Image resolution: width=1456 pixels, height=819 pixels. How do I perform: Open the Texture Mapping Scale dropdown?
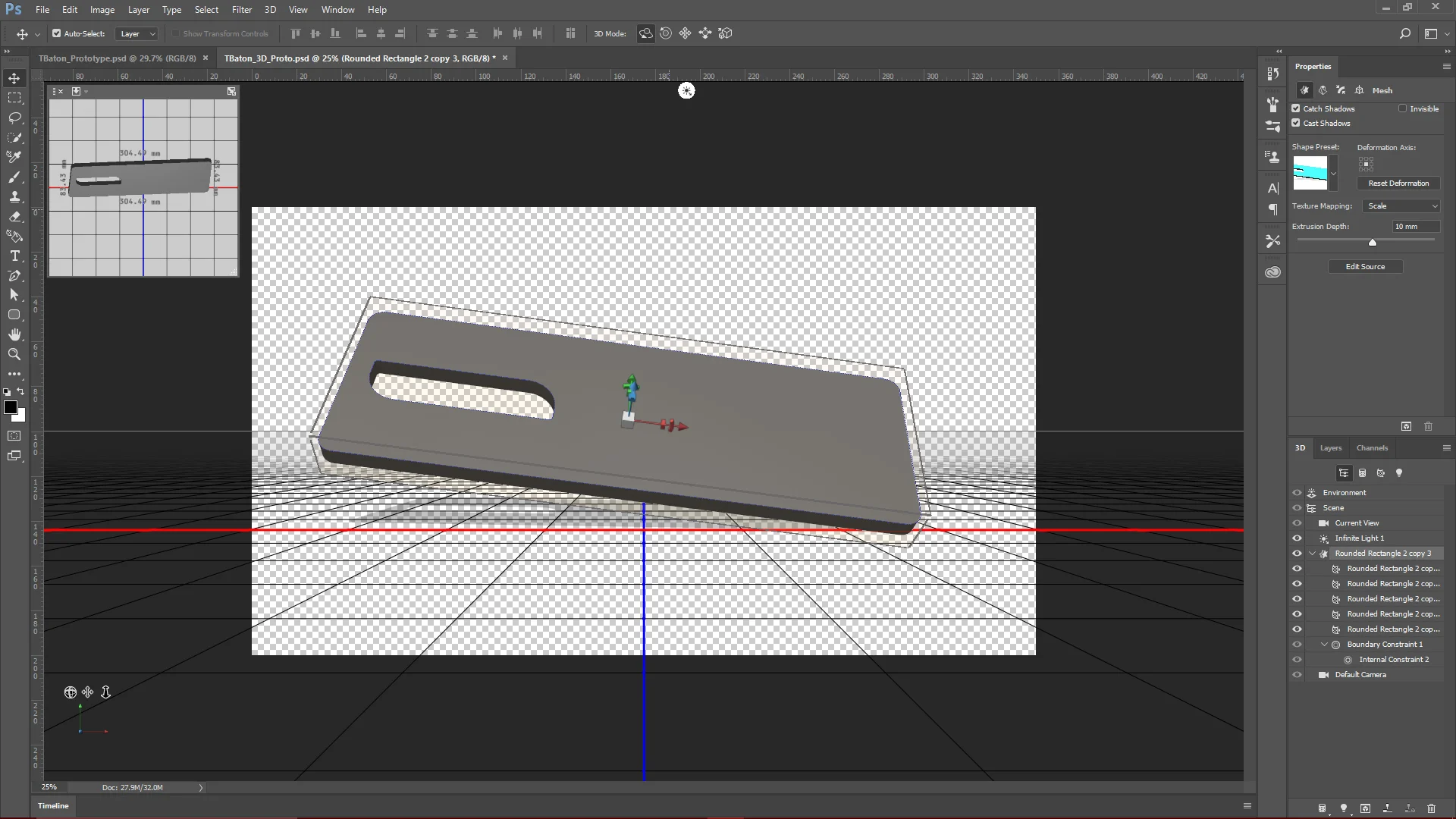pos(1402,206)
